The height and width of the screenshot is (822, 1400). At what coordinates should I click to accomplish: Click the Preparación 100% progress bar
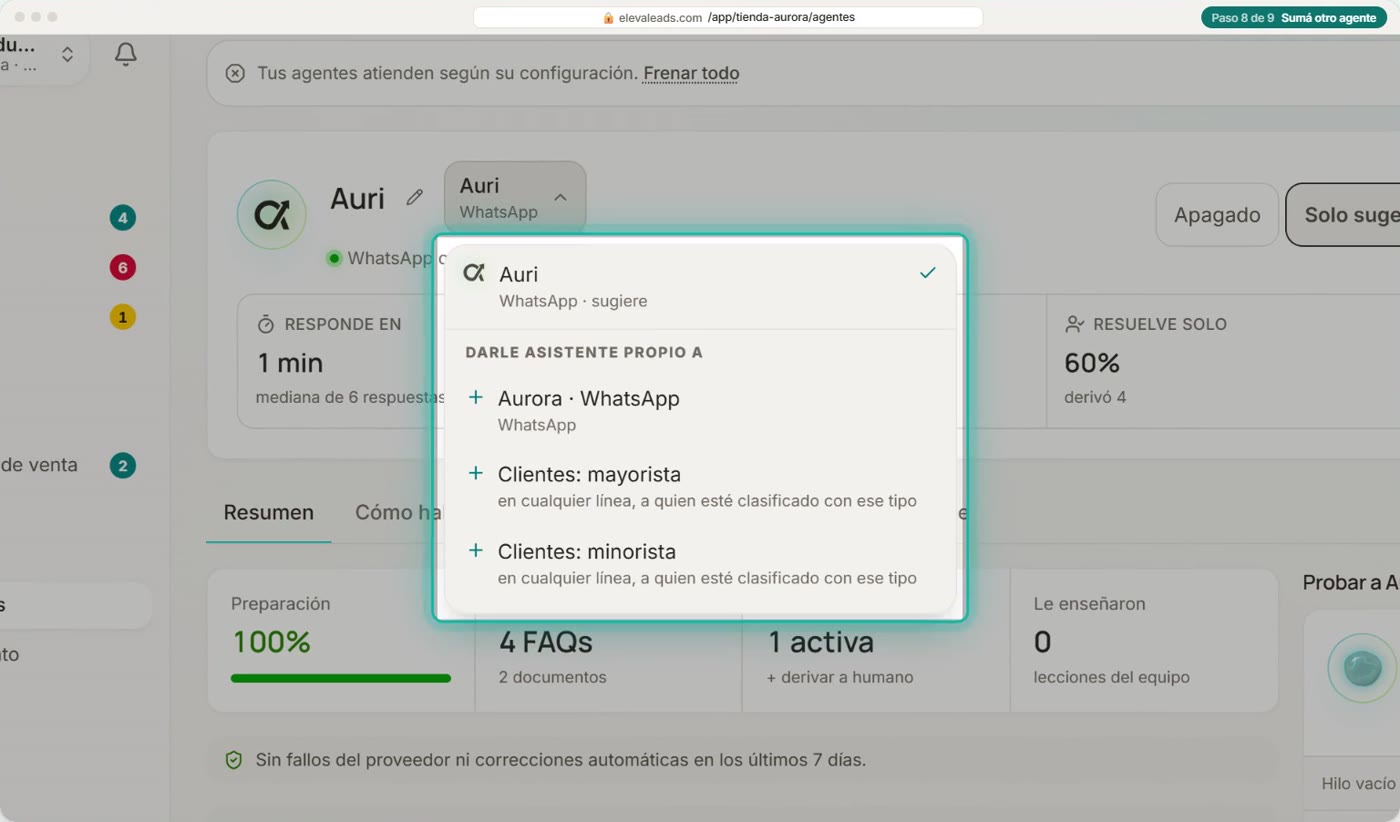pyautogui.click(x=341, y=678)
